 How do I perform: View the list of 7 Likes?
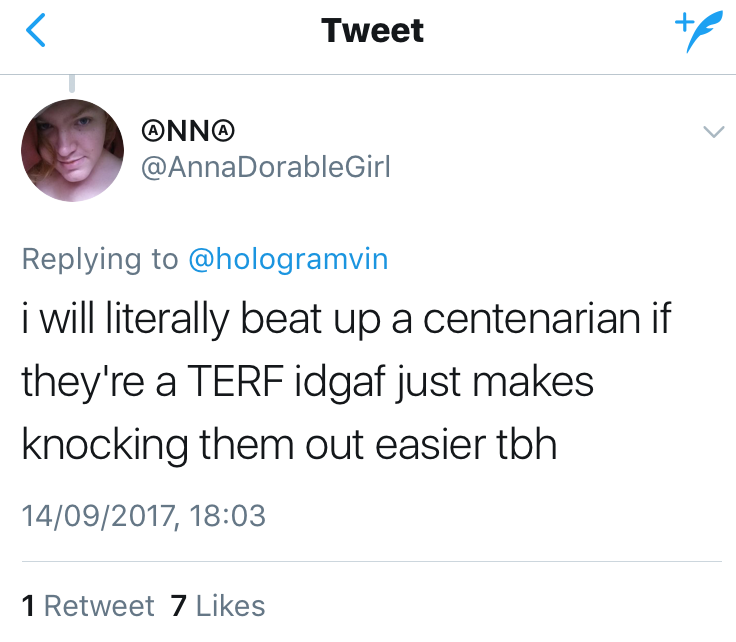[x=218, y=606]
